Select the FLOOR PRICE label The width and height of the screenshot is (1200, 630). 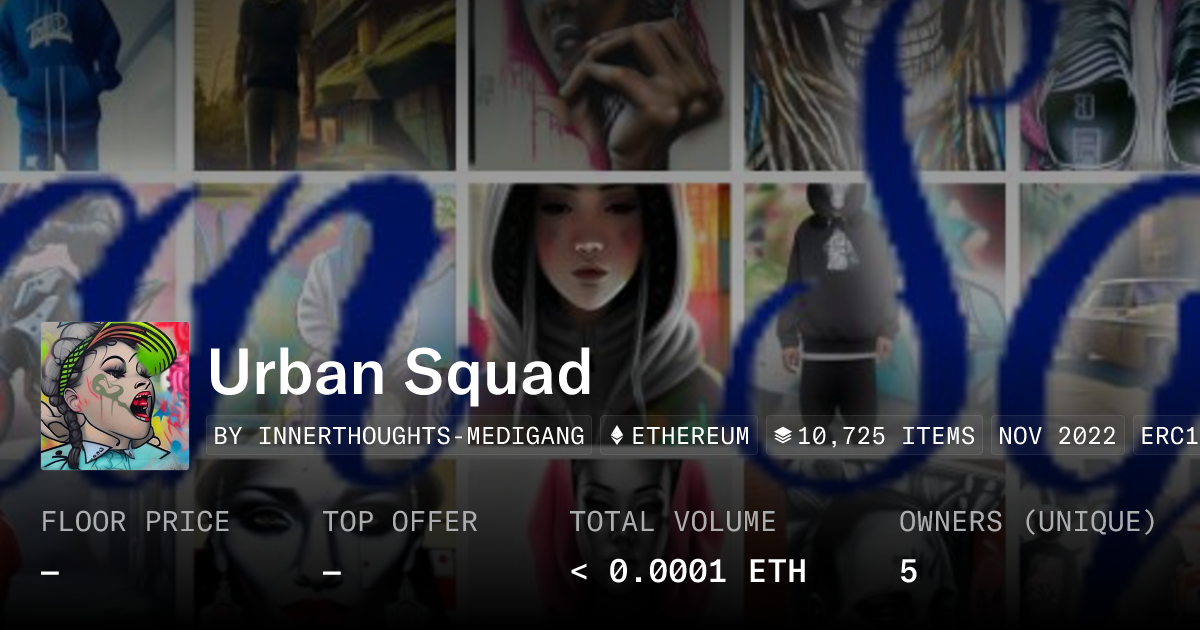[135, 522]
